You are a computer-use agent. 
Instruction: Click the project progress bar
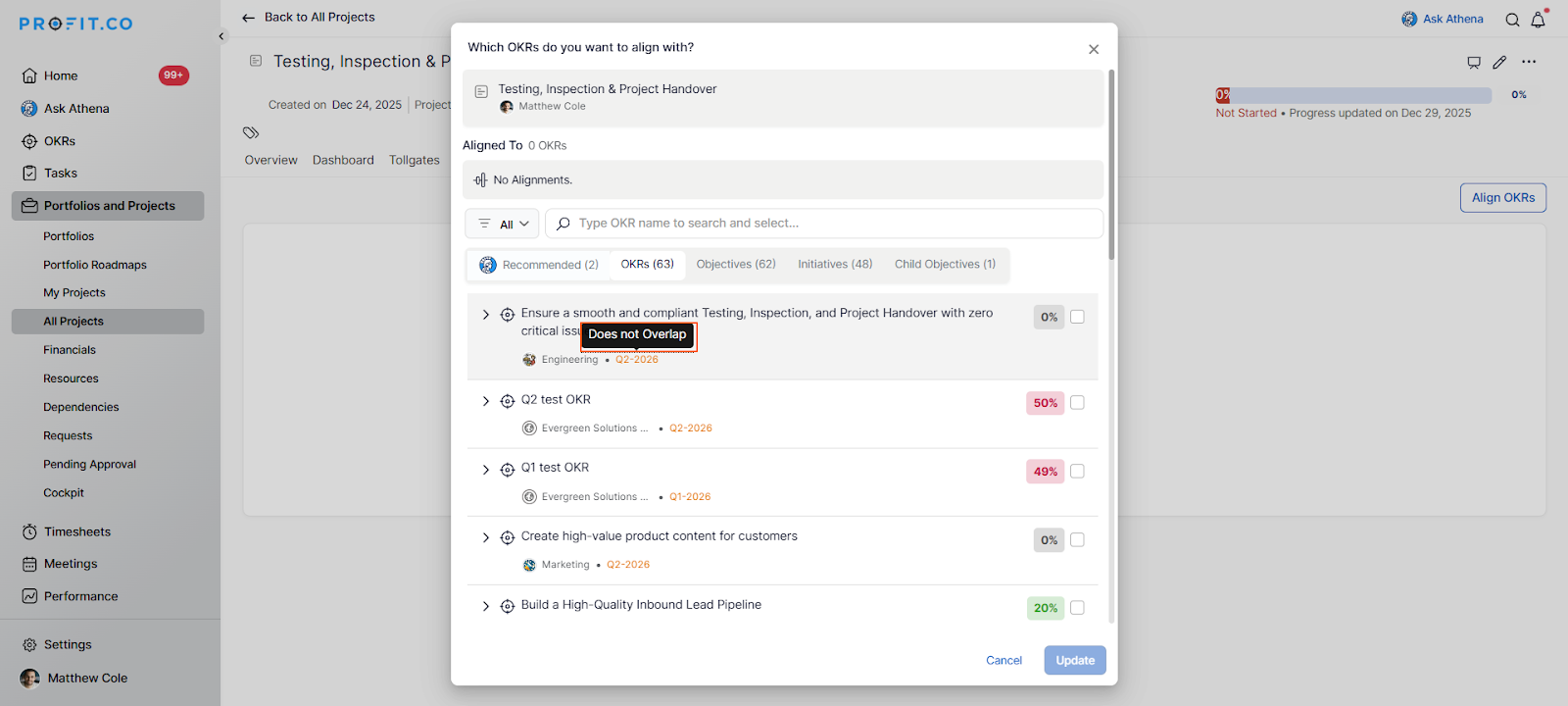coord(1353,95)
